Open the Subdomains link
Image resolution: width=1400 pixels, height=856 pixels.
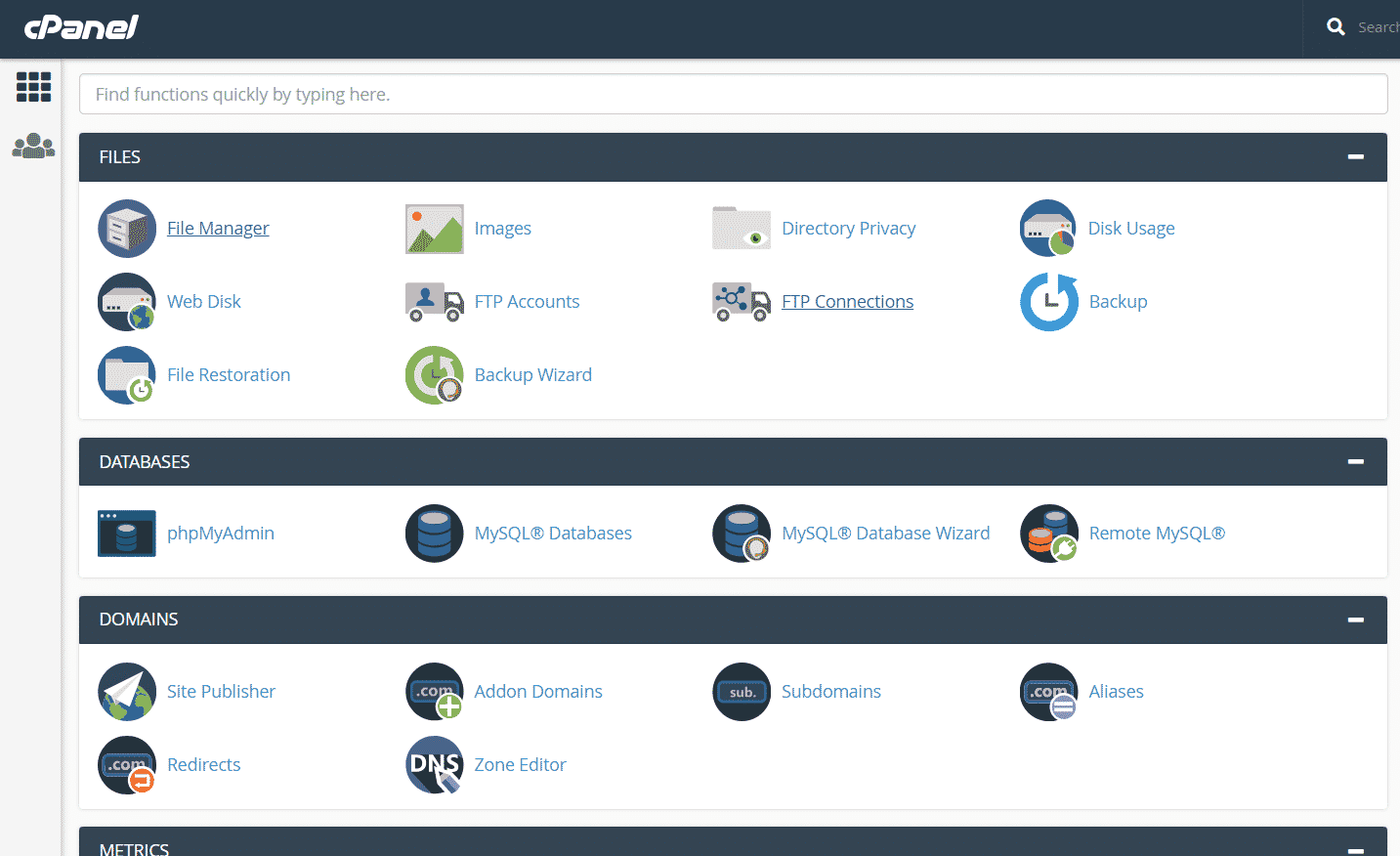[x=831, y=692]
